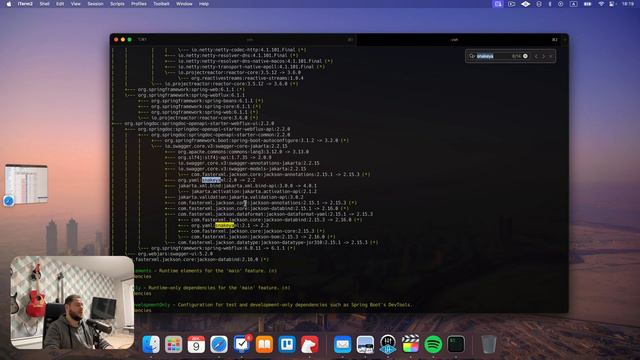
Task: Open the Shell menu
Action: [44, 4]
